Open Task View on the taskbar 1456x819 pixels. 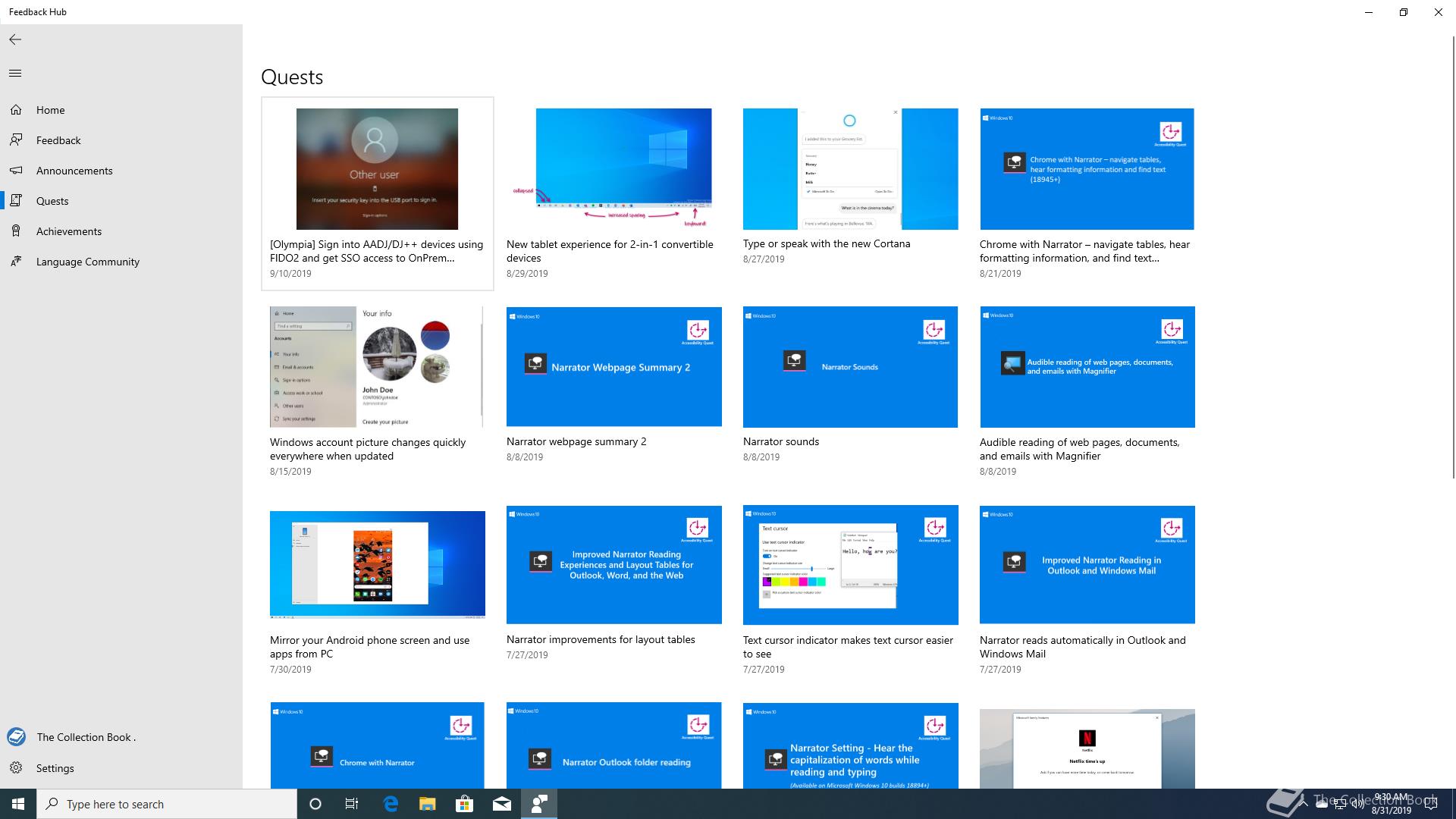[x=352, y=804]
